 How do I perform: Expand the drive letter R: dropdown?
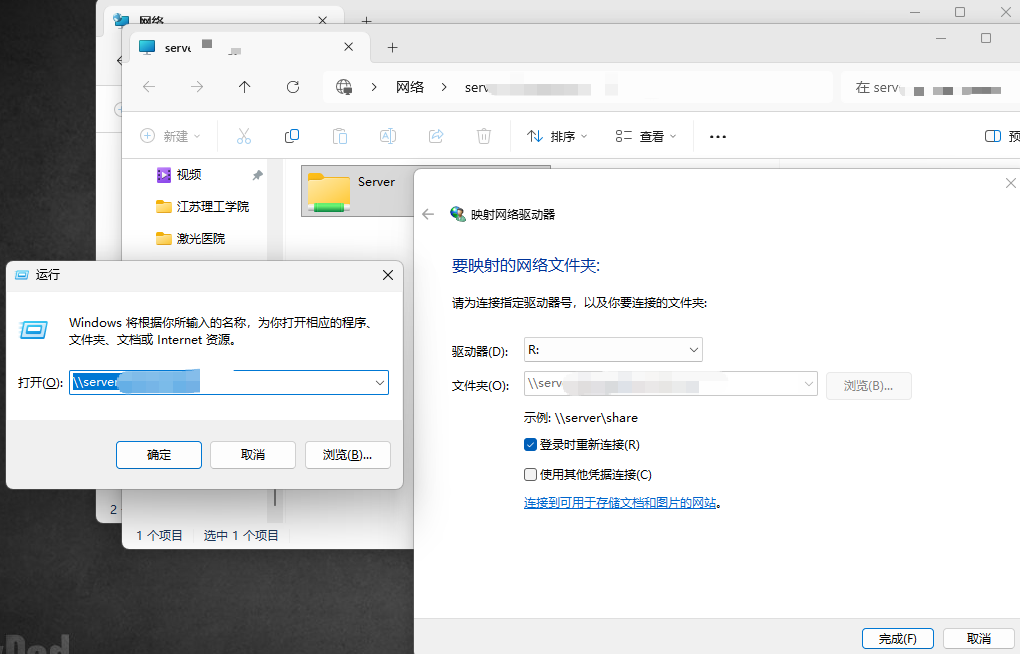click(x=693, y=350)
